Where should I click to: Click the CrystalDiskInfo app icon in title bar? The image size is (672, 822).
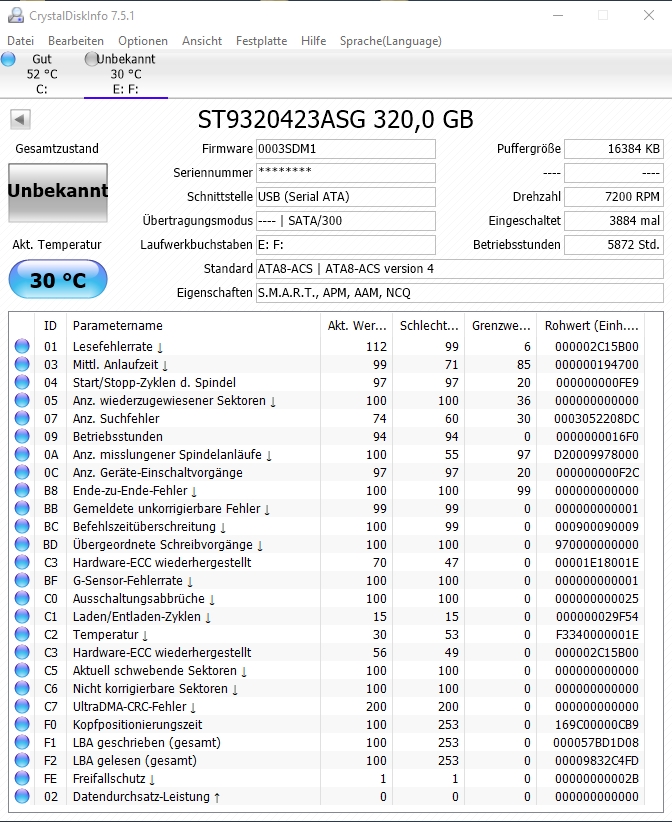point(16,15)
